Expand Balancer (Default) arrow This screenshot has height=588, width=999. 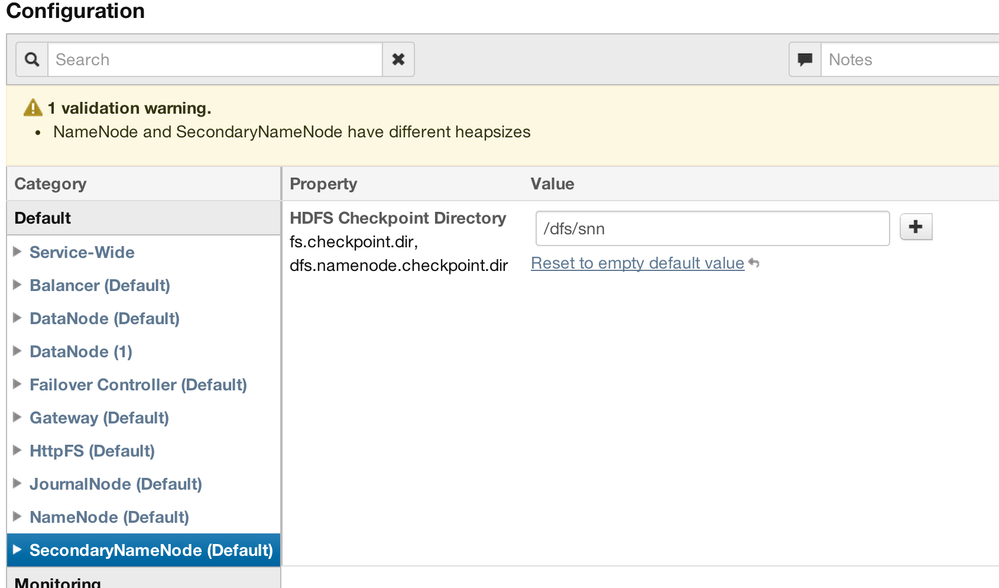17,285
